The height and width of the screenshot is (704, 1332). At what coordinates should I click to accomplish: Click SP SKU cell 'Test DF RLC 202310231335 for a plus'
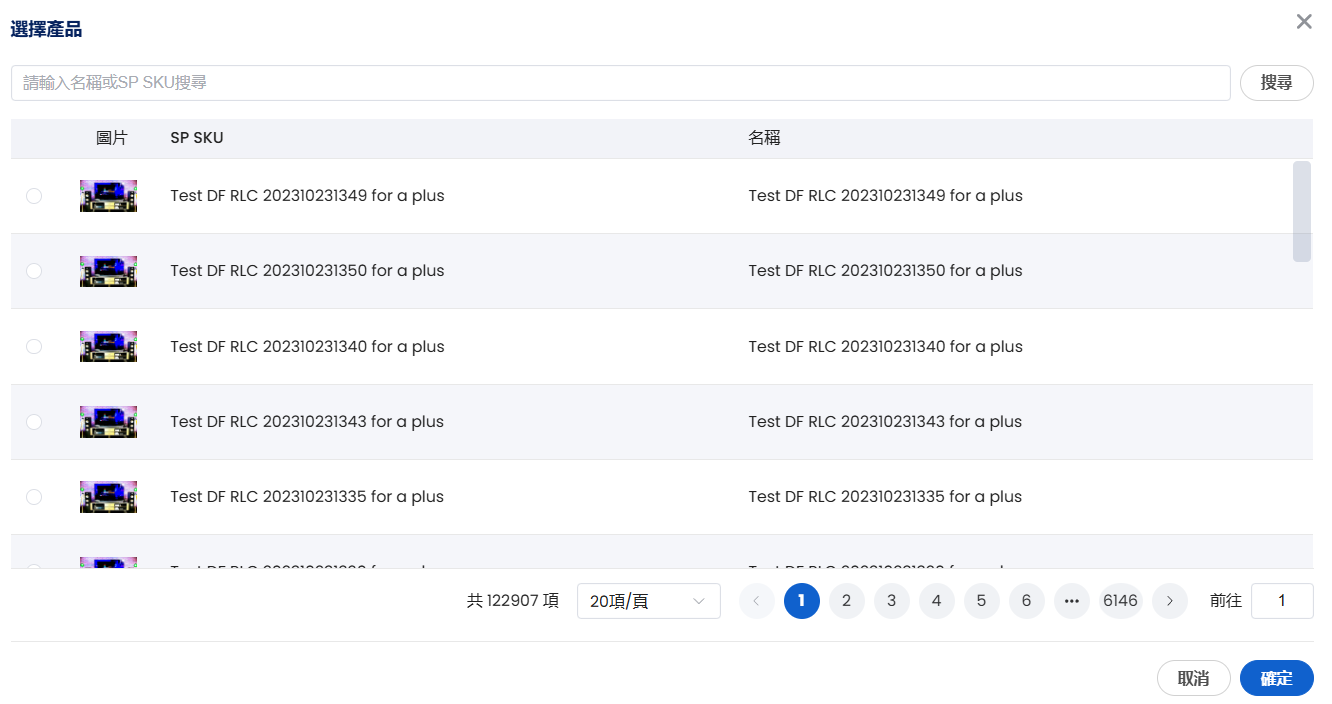point(307,497)
